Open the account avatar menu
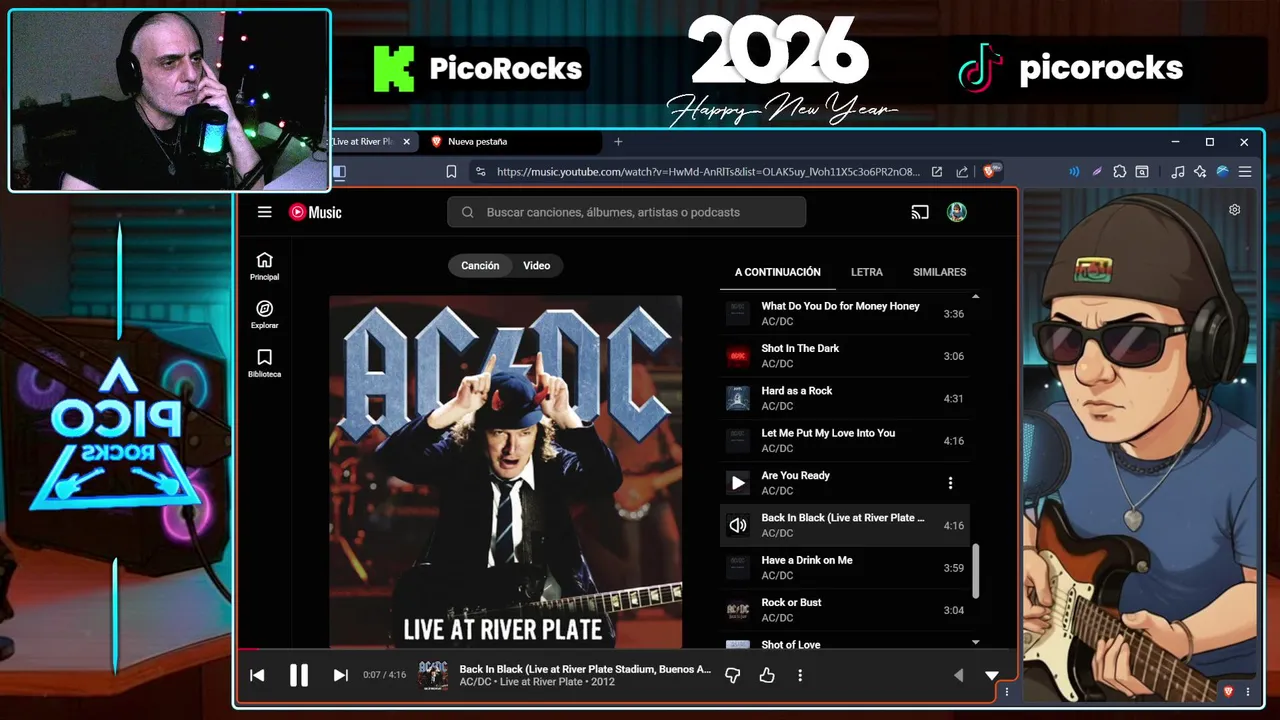This screenshot has height=720, width=1280. (x=957, y=212)
